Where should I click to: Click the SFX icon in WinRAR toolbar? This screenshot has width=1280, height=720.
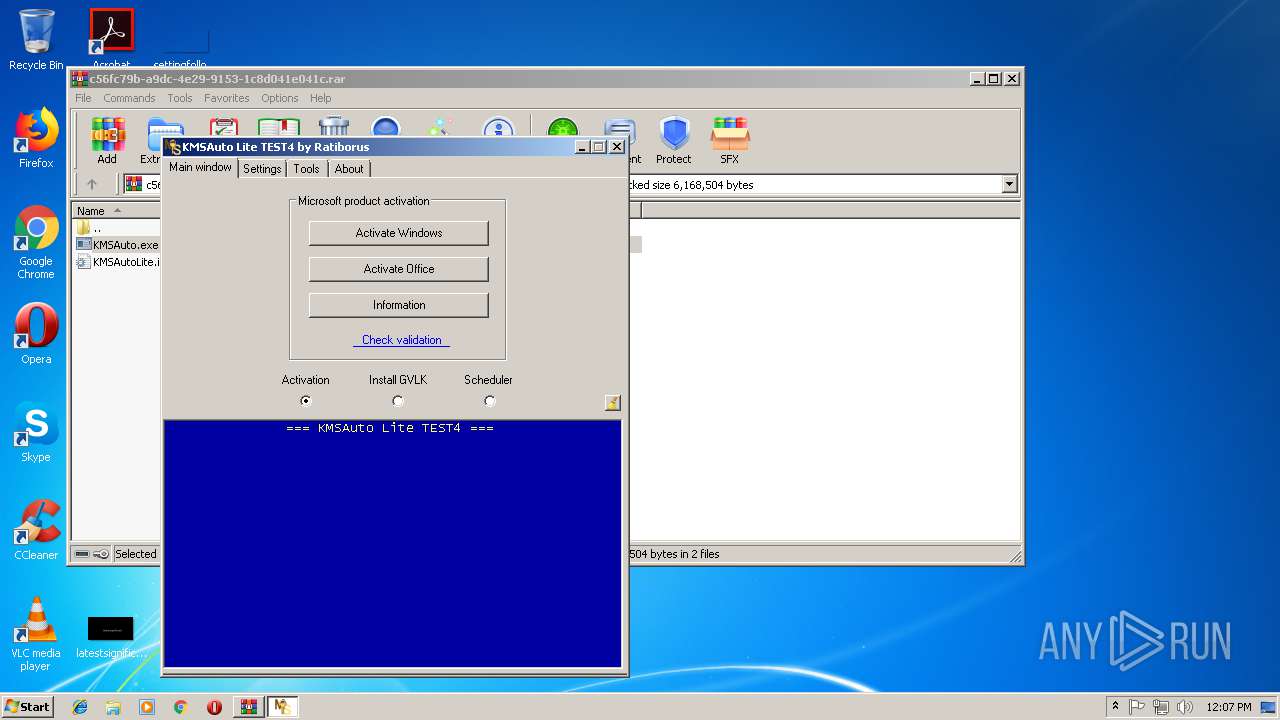730,140
